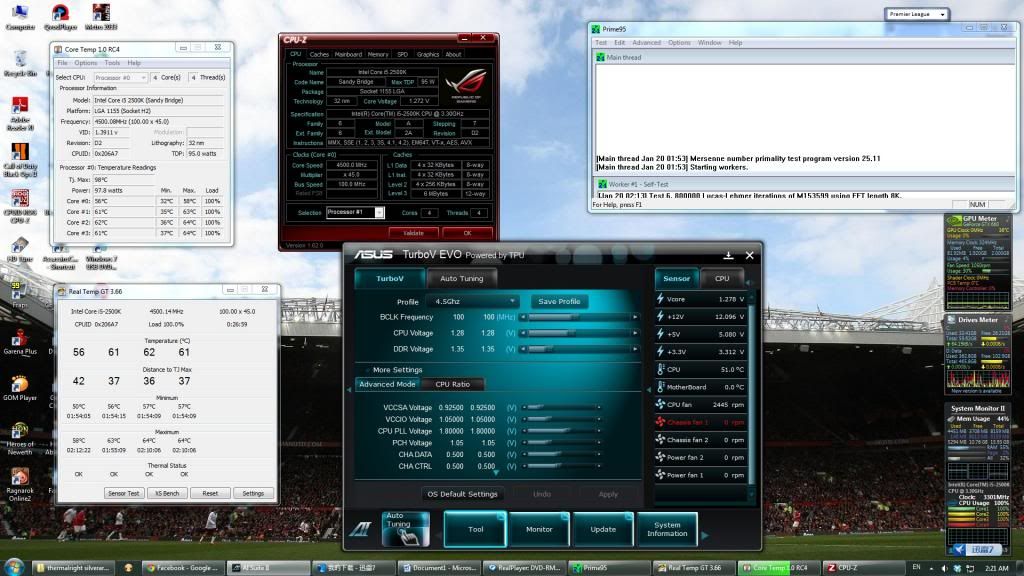Click the Windows Start orb
1024x576 pixels.
[x=14, y=566]
